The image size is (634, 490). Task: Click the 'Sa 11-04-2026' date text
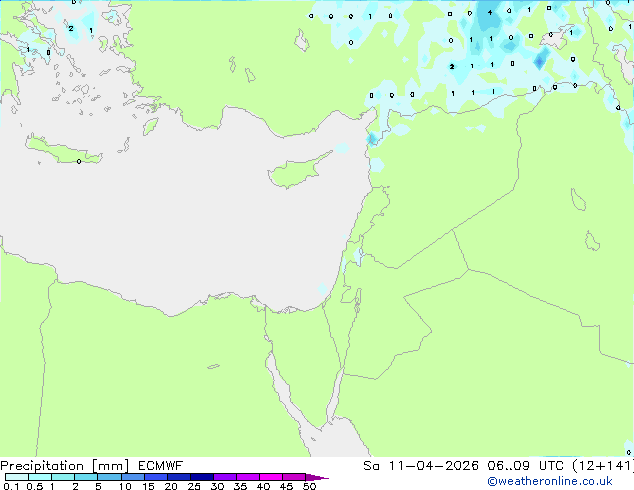point(421,466)
